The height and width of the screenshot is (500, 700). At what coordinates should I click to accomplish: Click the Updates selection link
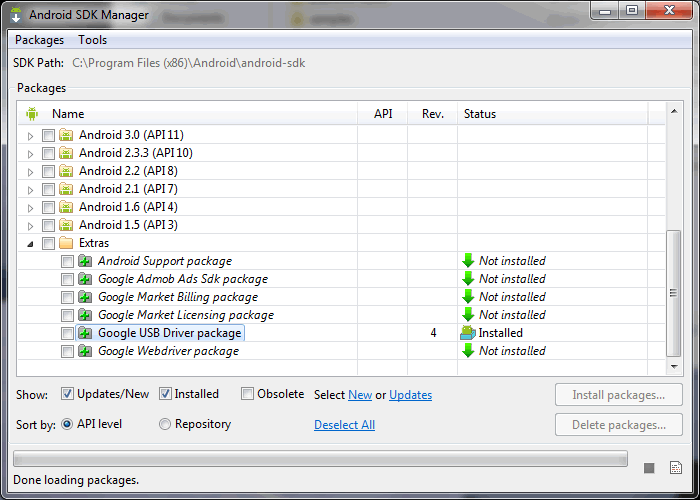410,395
